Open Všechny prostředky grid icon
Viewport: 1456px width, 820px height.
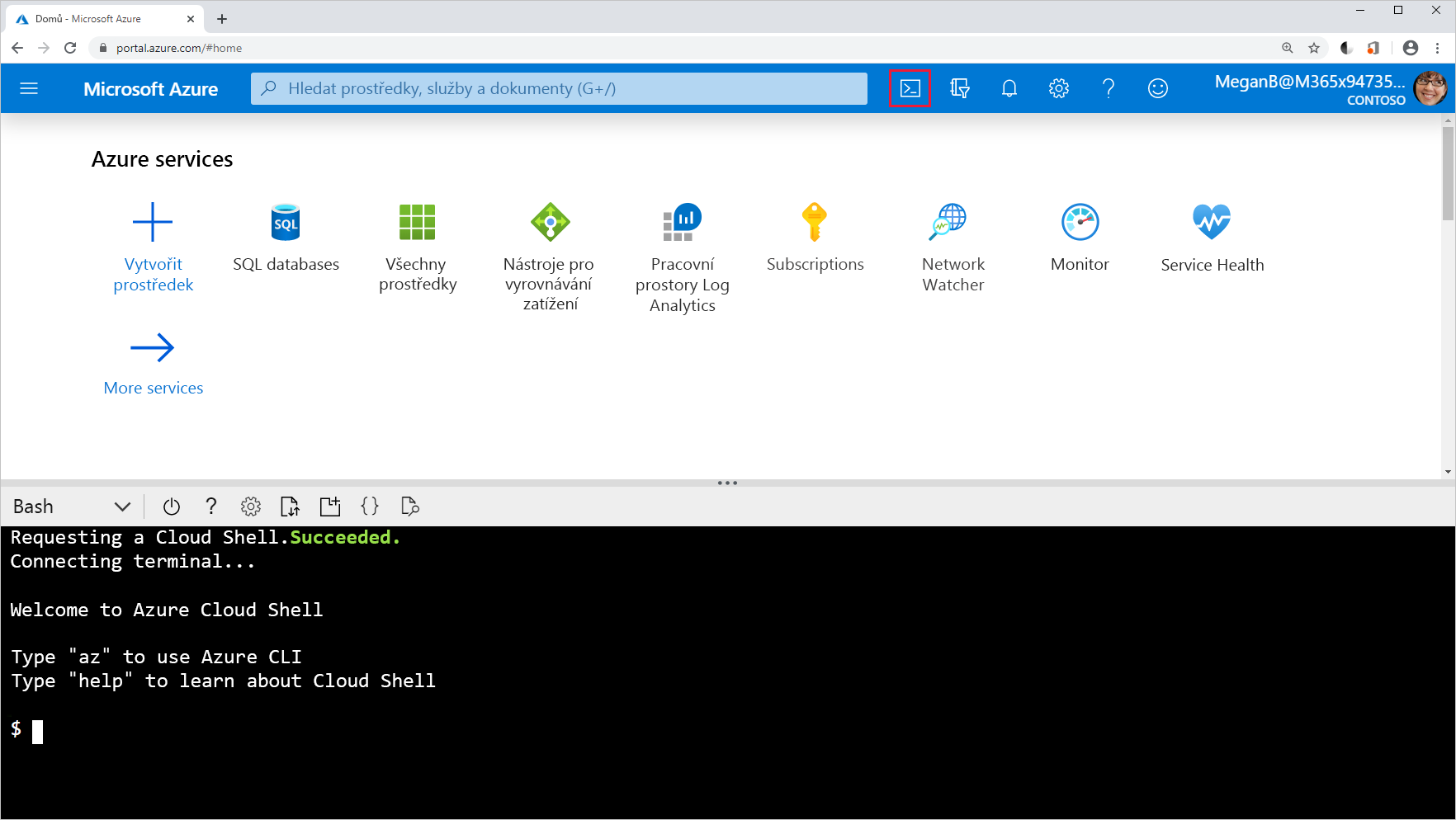[418, 222]
